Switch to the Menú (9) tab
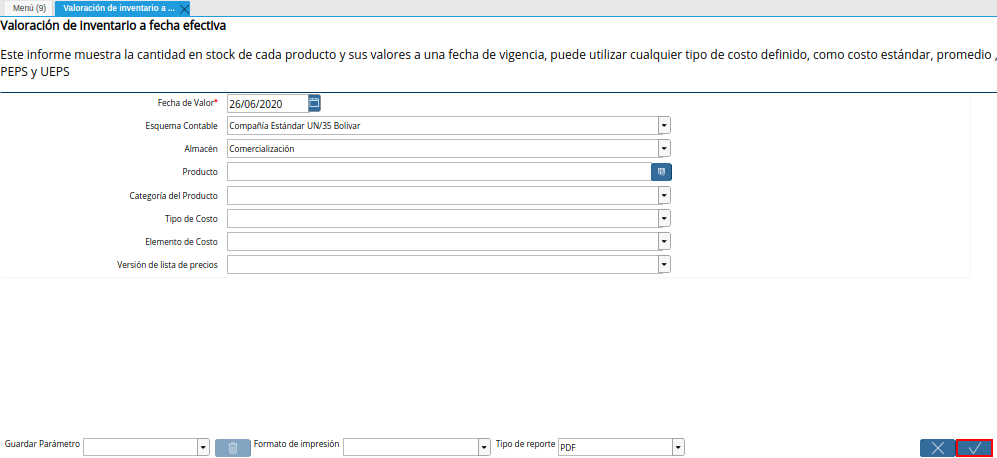Viewport: 997px width, 458px height. pyautogui.click(x=27, y=8)
